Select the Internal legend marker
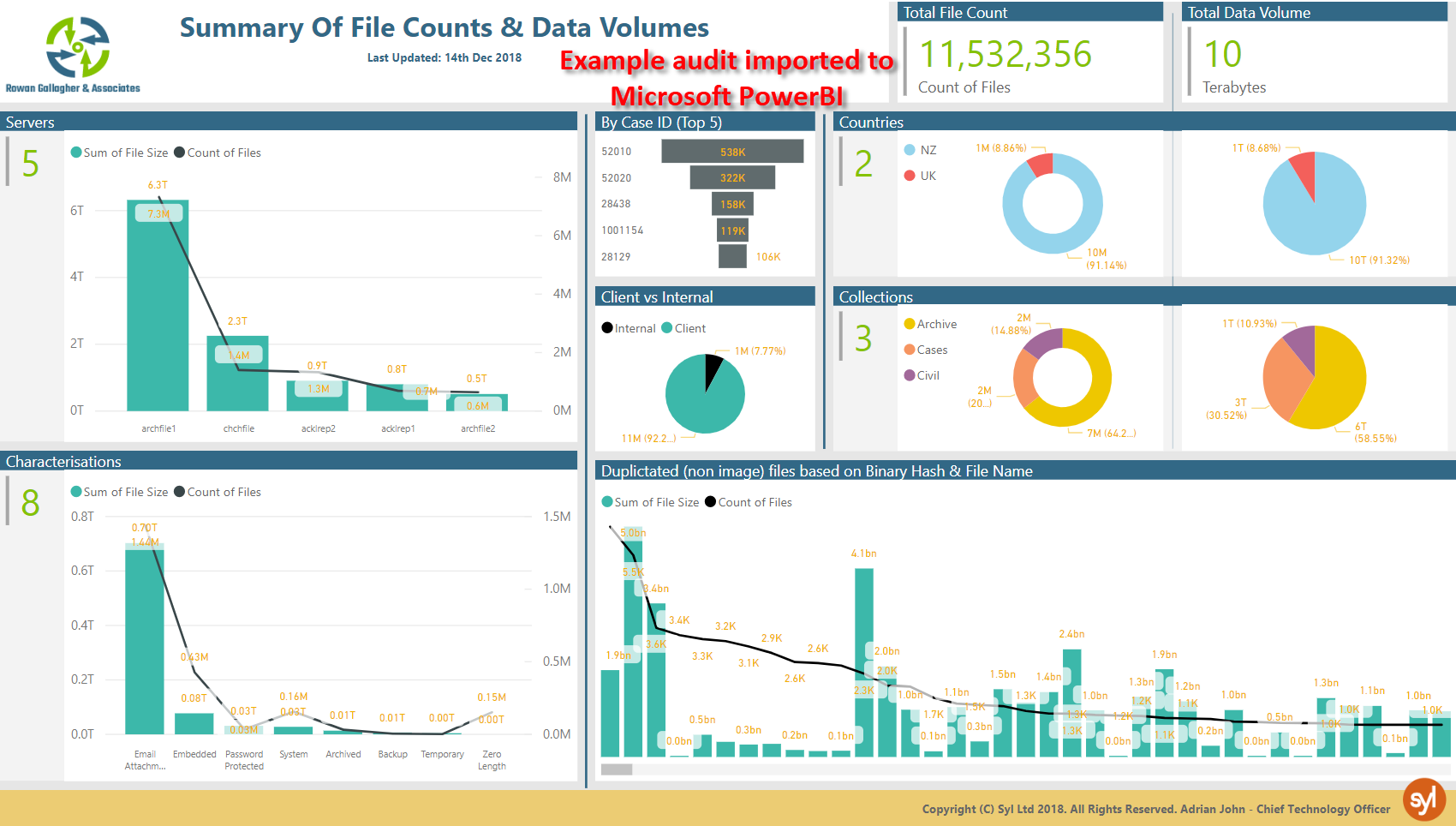Screen dimensions: 1456x826 pos(607,328)
